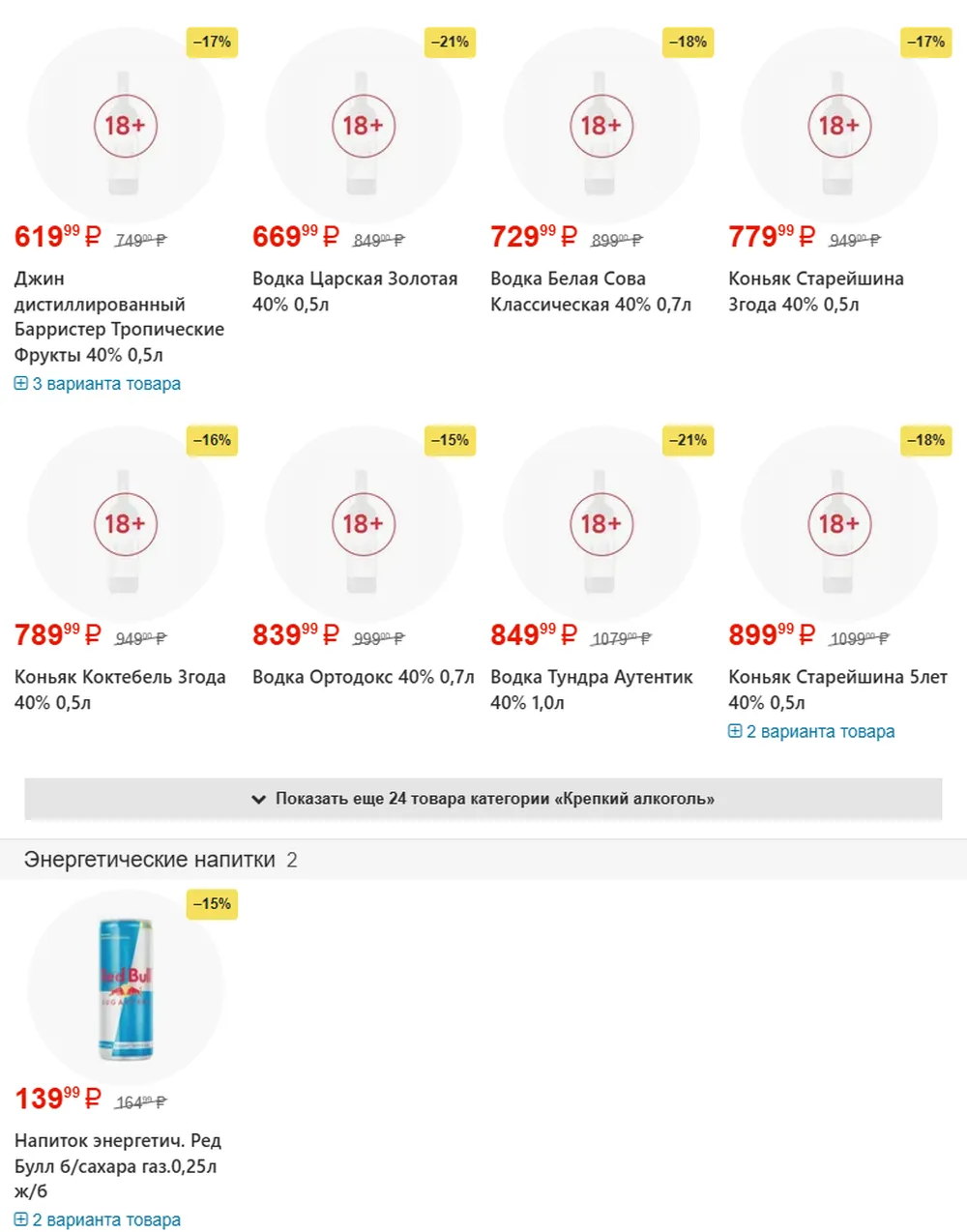967x1232 pixels.
Task: Select the Энергетические напитки category header
Action: [x=150, y=860]
